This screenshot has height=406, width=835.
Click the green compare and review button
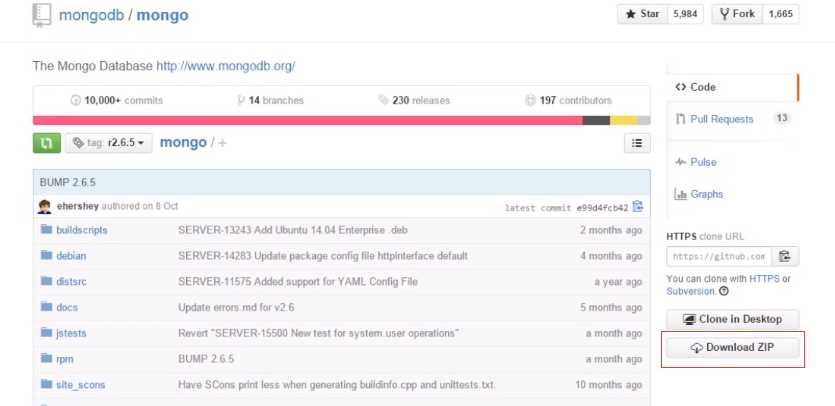coord(47,143)
